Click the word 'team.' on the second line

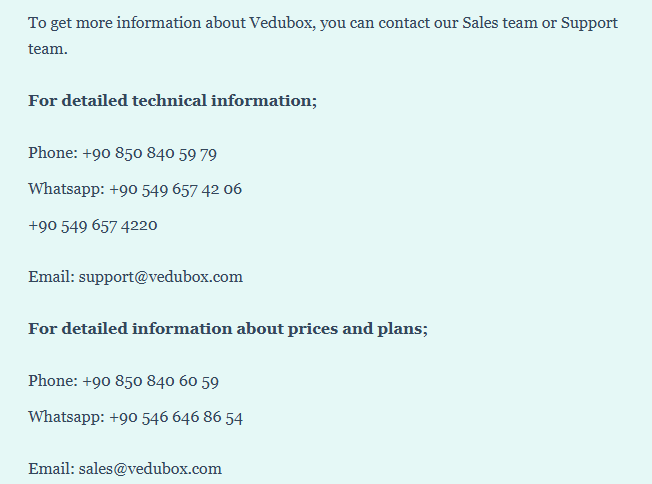[x=48, y=49]
